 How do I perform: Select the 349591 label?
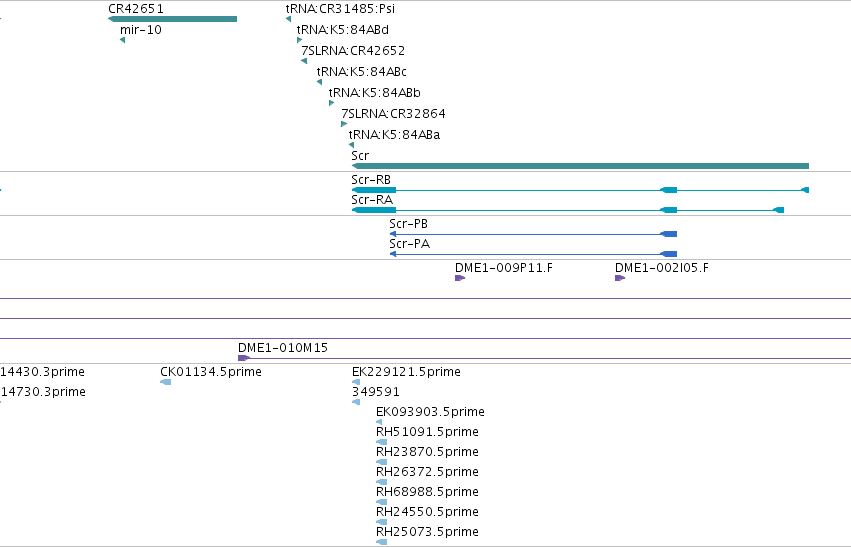(376, 392)
